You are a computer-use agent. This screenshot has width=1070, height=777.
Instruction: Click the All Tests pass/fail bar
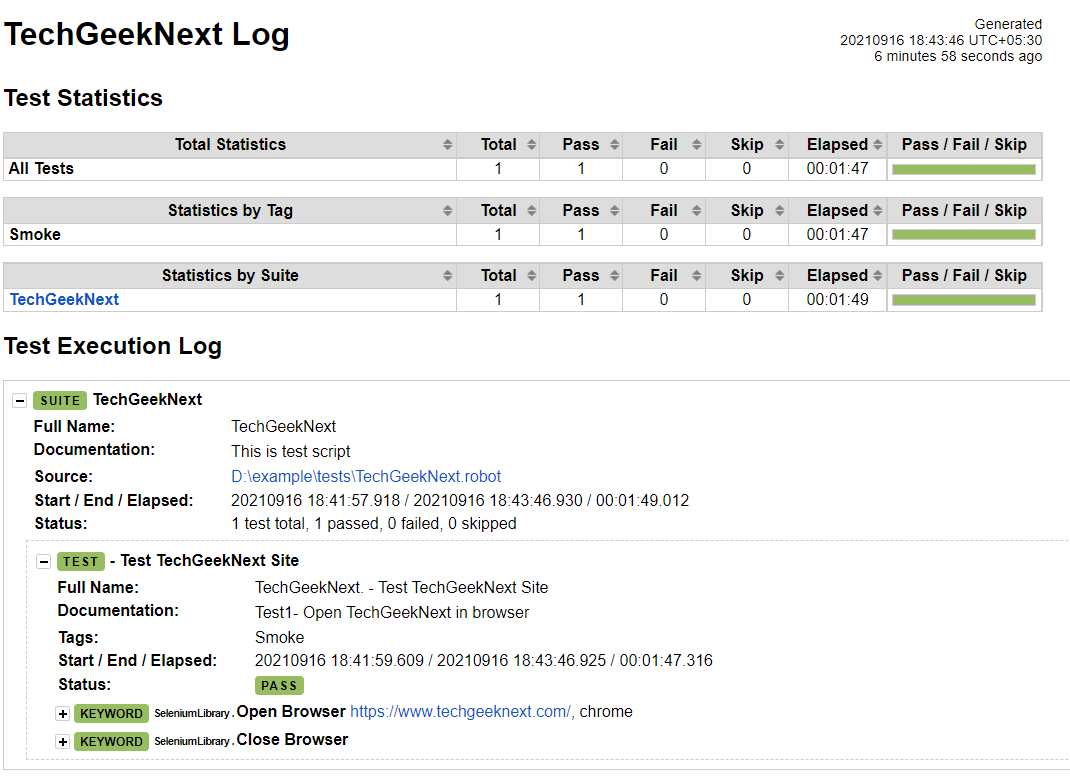click(964, 169)
